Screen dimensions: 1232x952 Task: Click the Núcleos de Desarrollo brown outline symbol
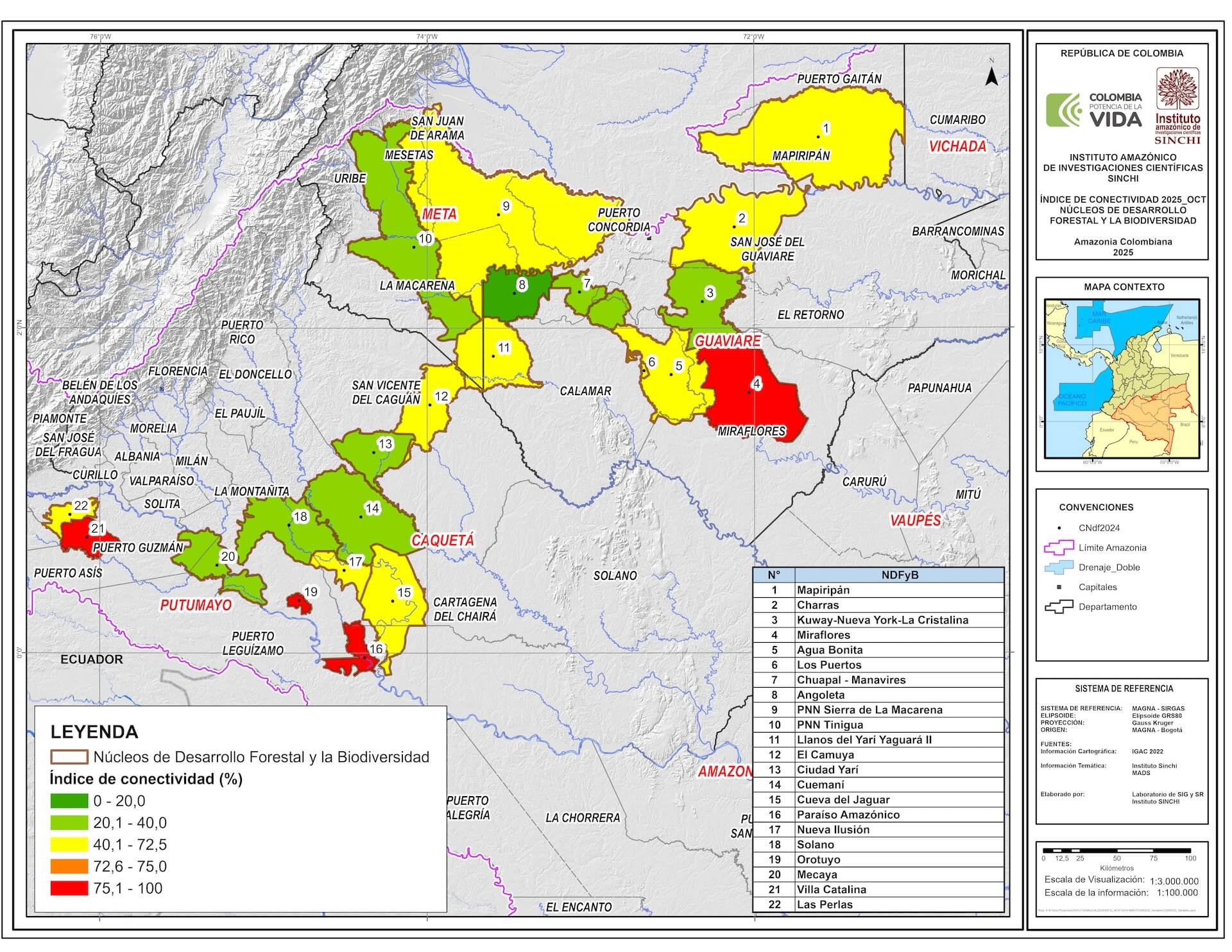tap(69, 757)
